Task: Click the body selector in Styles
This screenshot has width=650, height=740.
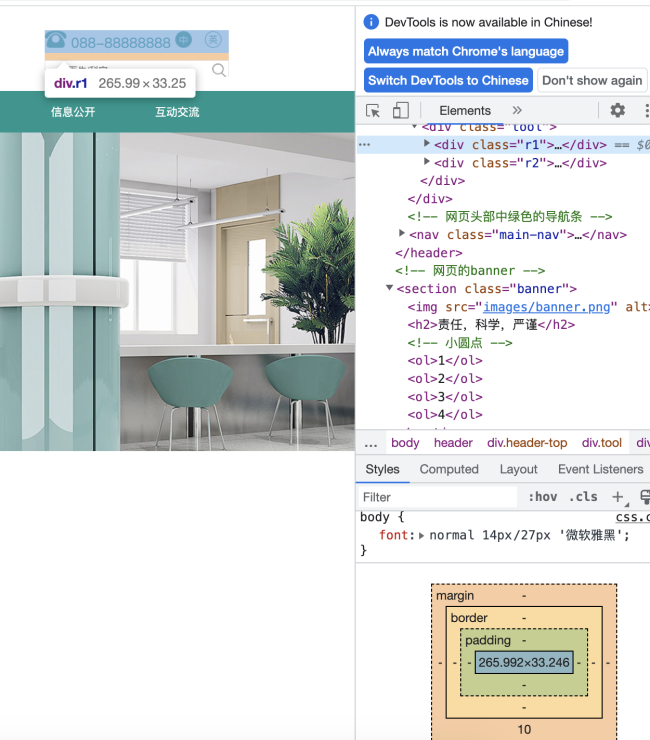Action: coord(375,517)
